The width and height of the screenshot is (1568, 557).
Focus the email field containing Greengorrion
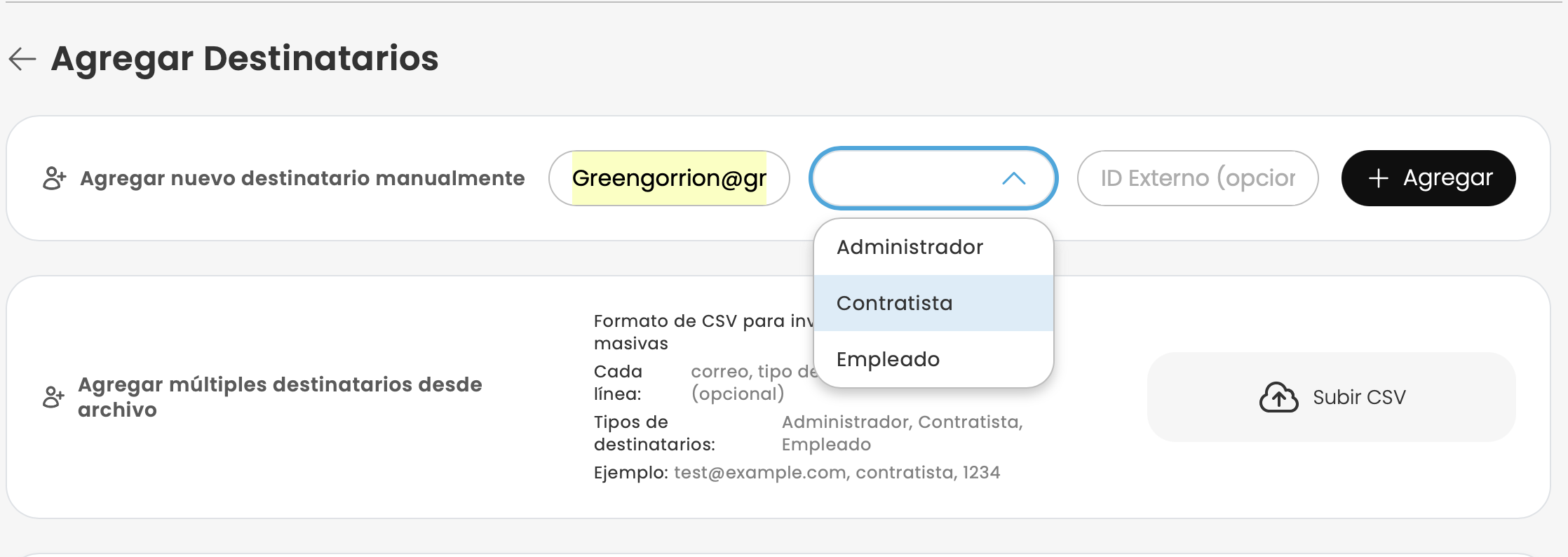669,178
